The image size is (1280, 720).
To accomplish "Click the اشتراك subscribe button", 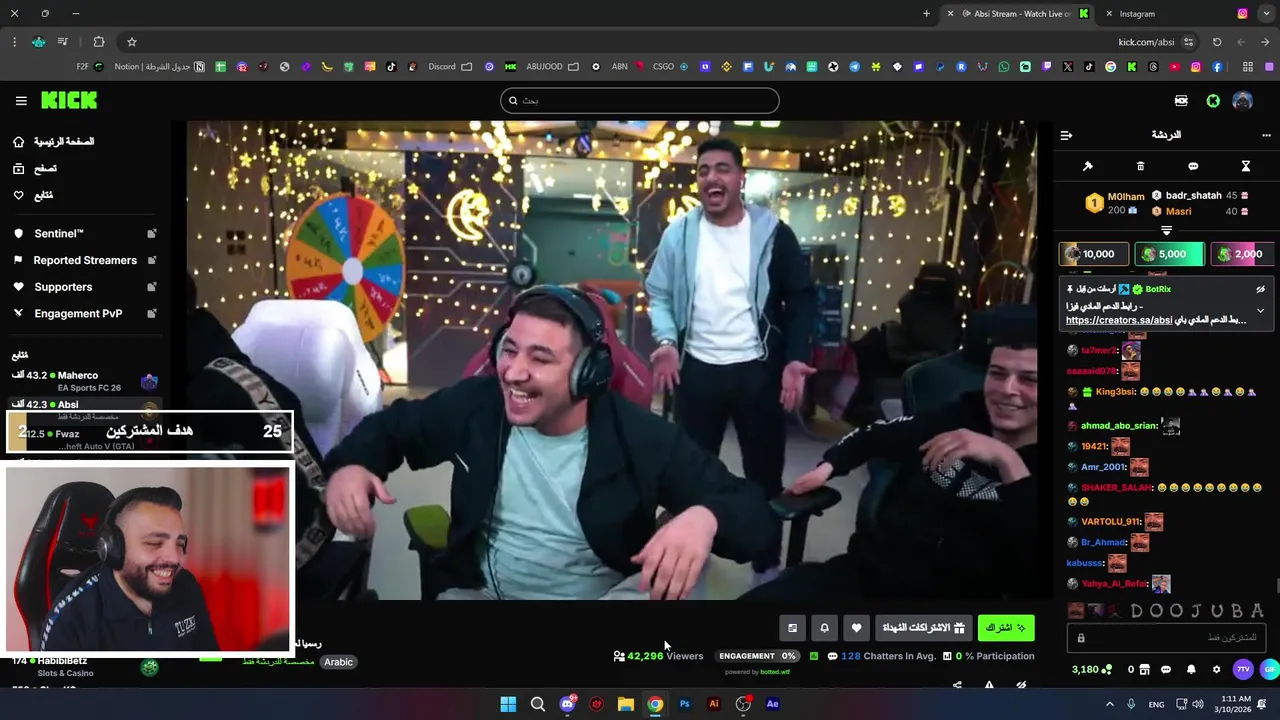I will pos(1006,628).
